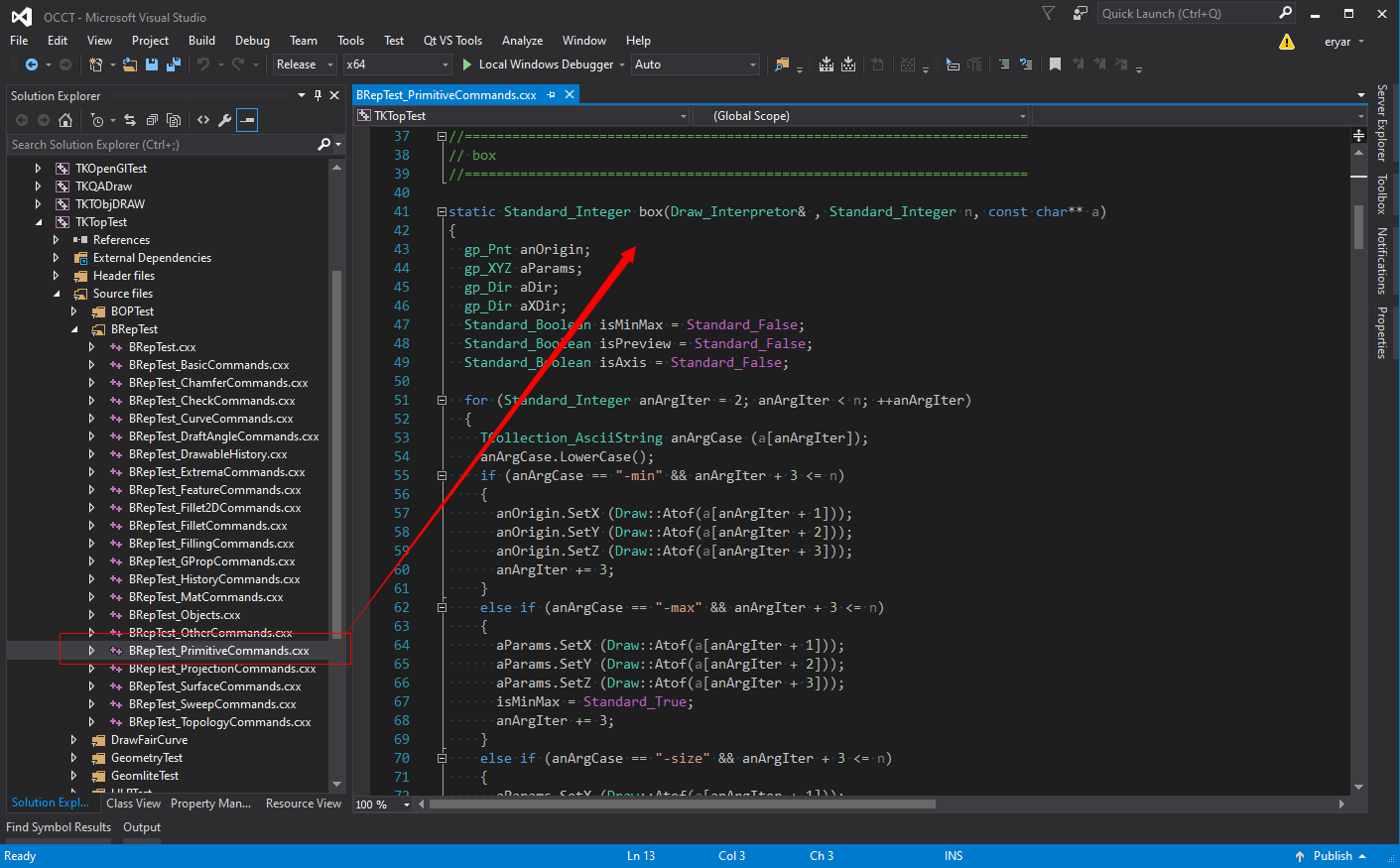Select BRepTest_FilletCommands.cxx file
This screenshot has width=1400, height=868.
[x=207, y=526]
